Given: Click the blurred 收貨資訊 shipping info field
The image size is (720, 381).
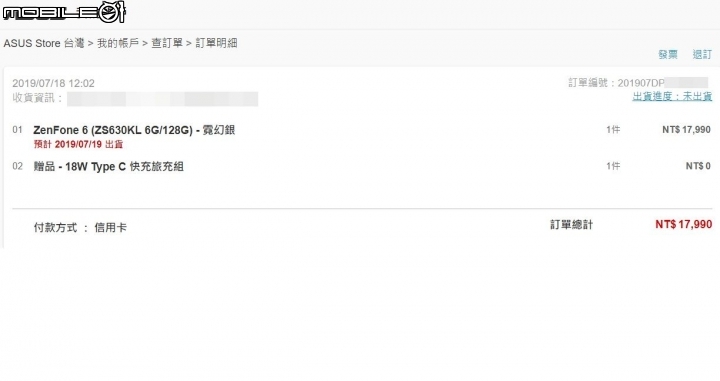Looking at the screenshot, I should [163, 99].
